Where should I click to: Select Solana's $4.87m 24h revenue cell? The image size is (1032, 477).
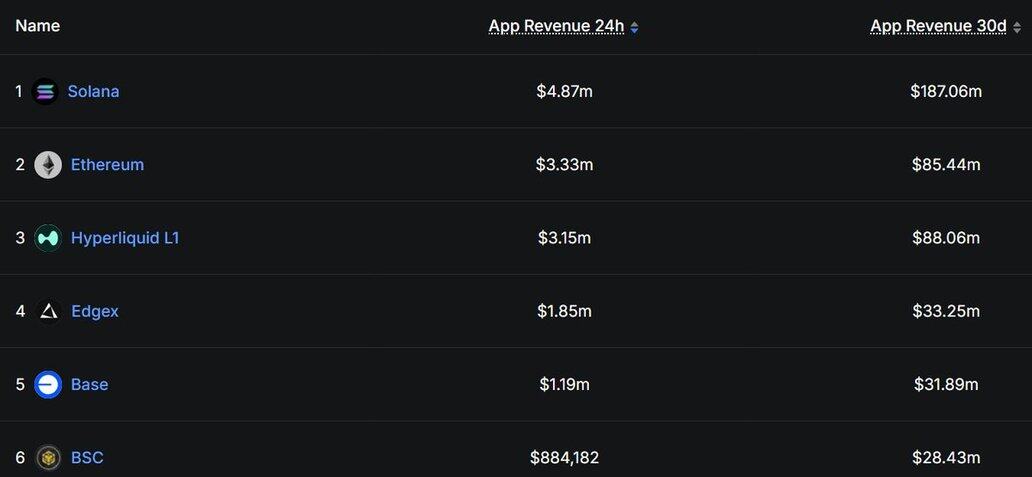tap(565, 91)
